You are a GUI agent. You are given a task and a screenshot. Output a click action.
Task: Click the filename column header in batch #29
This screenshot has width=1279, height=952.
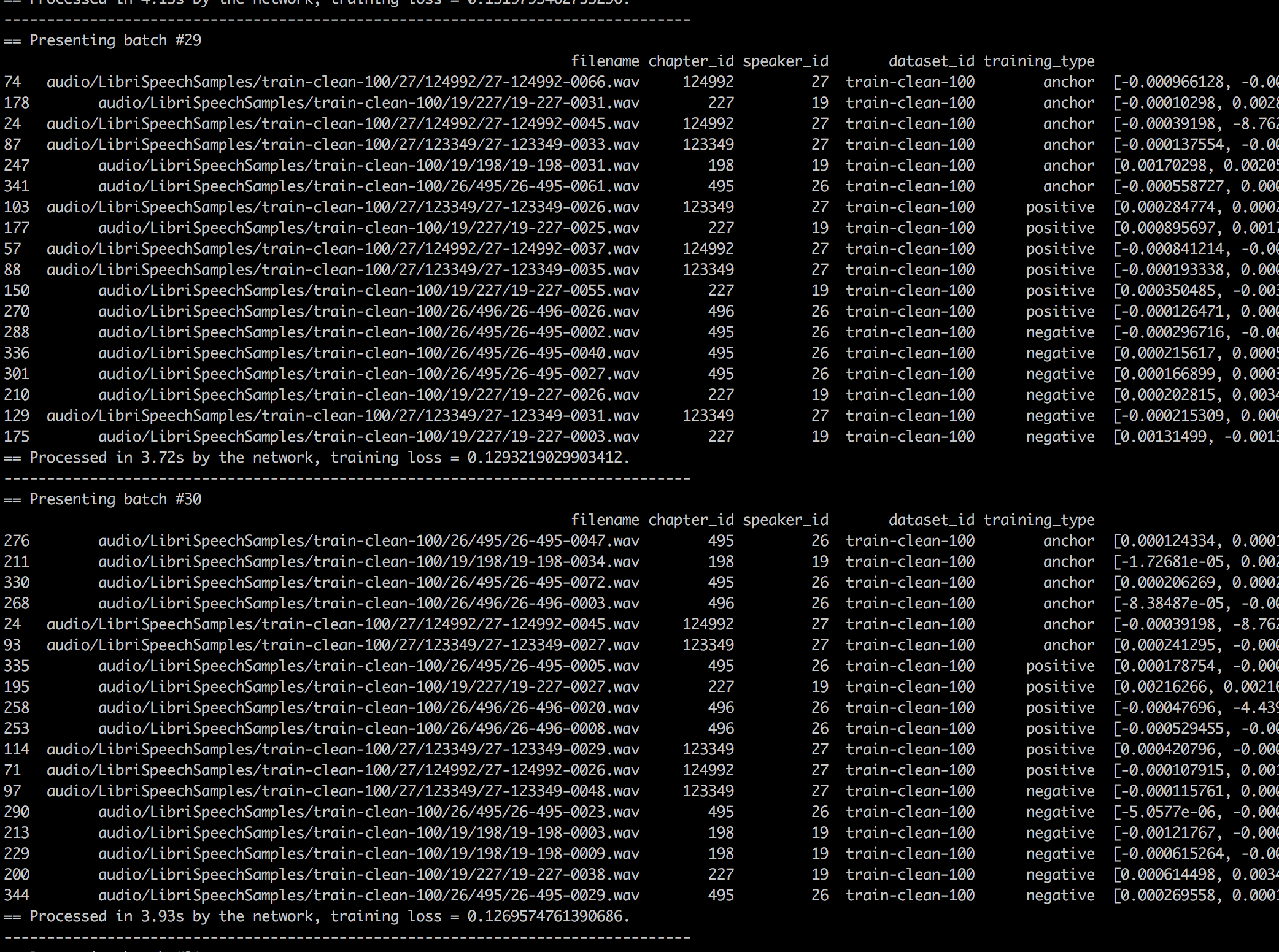click(605, 61)
